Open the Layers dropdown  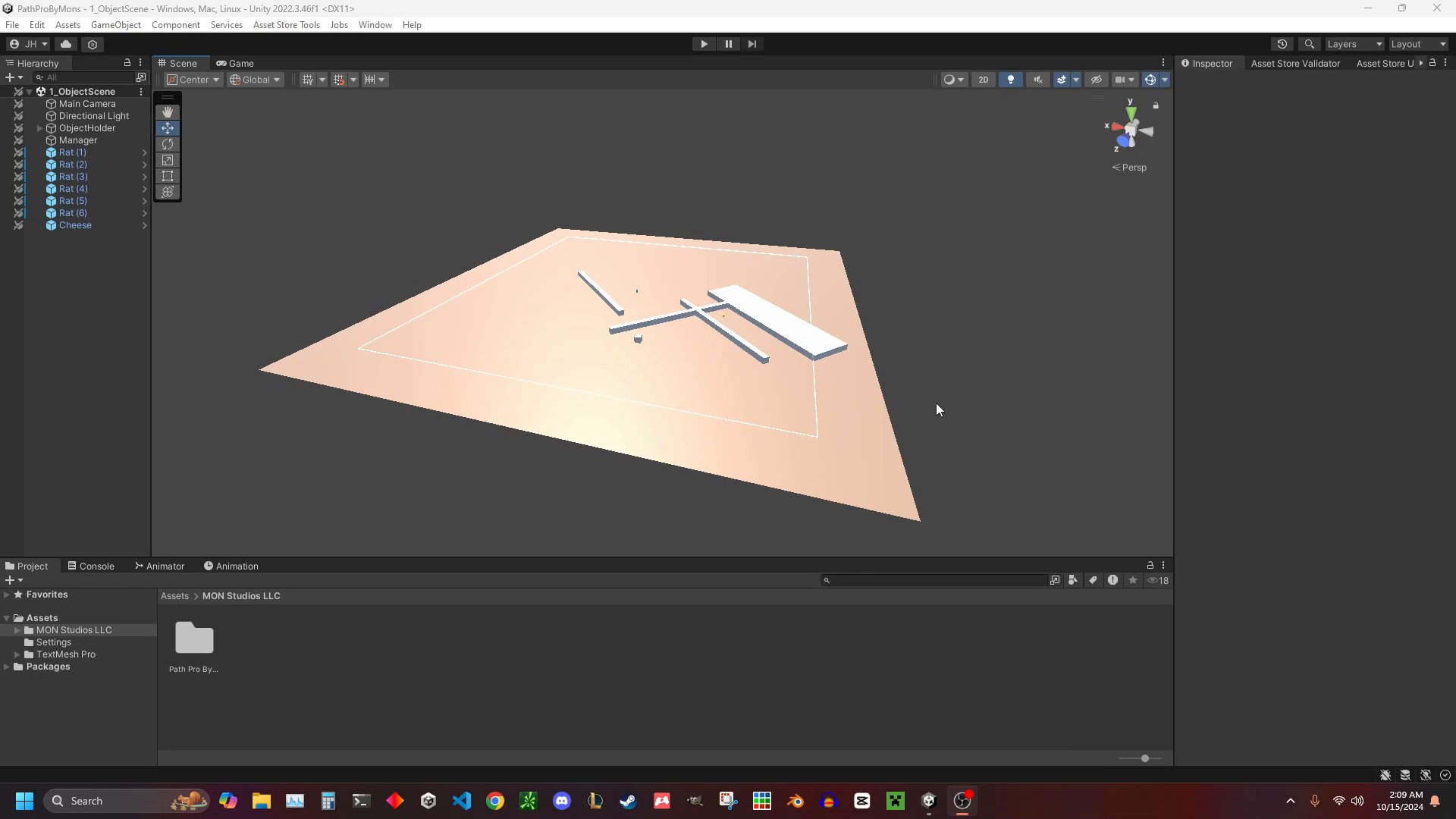coord(1354,44)
